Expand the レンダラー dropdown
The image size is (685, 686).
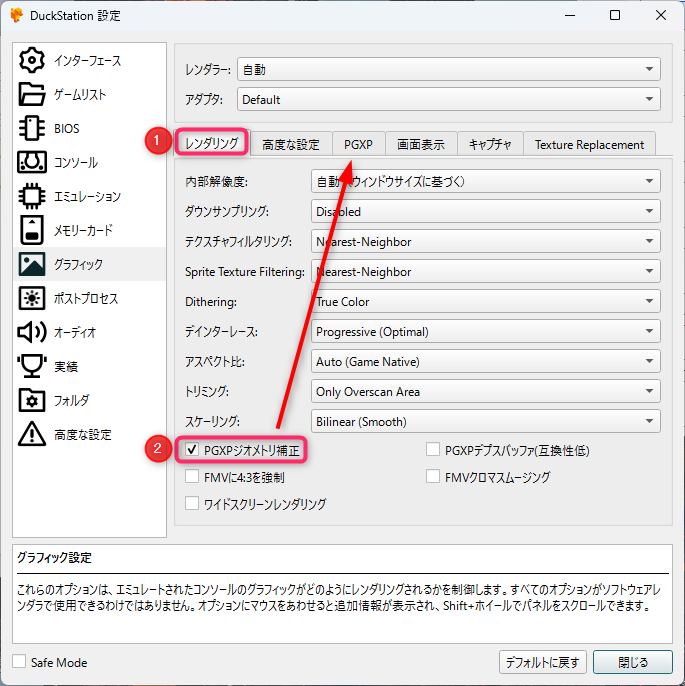pos(448,70)
